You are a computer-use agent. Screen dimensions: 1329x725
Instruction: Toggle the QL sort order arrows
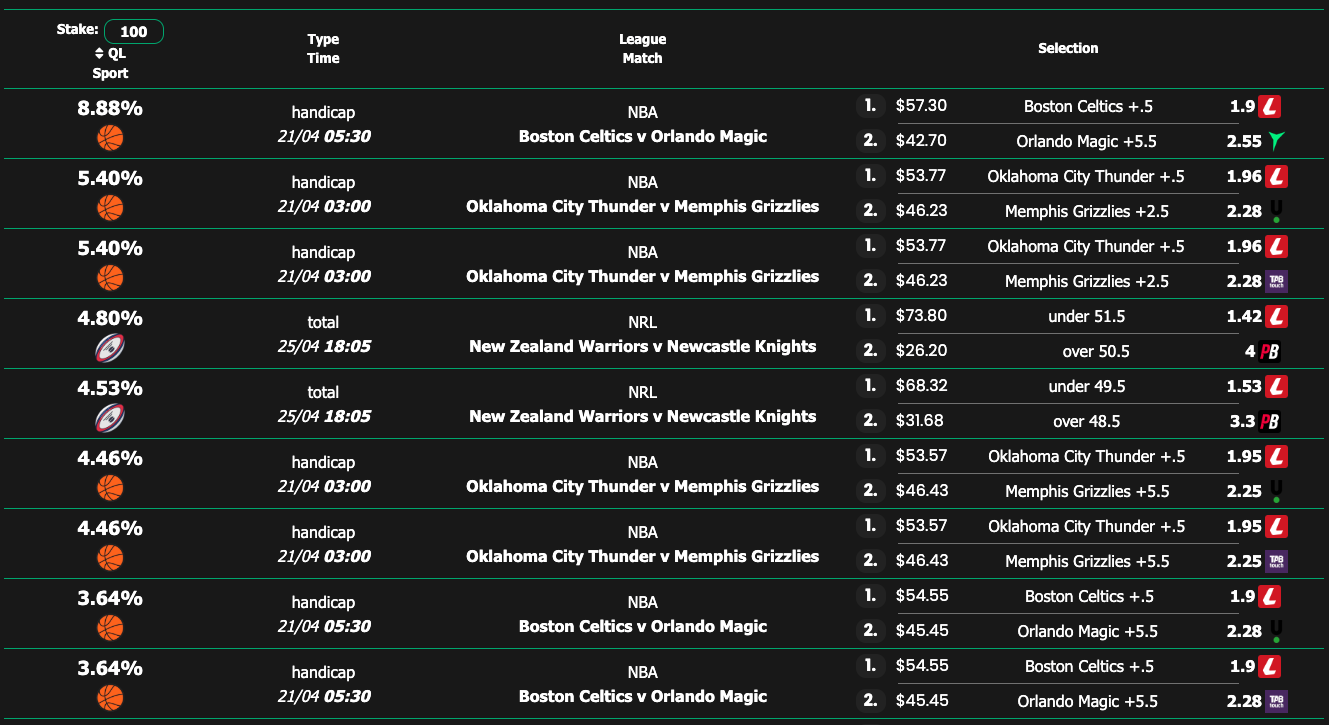pos(99,53)
